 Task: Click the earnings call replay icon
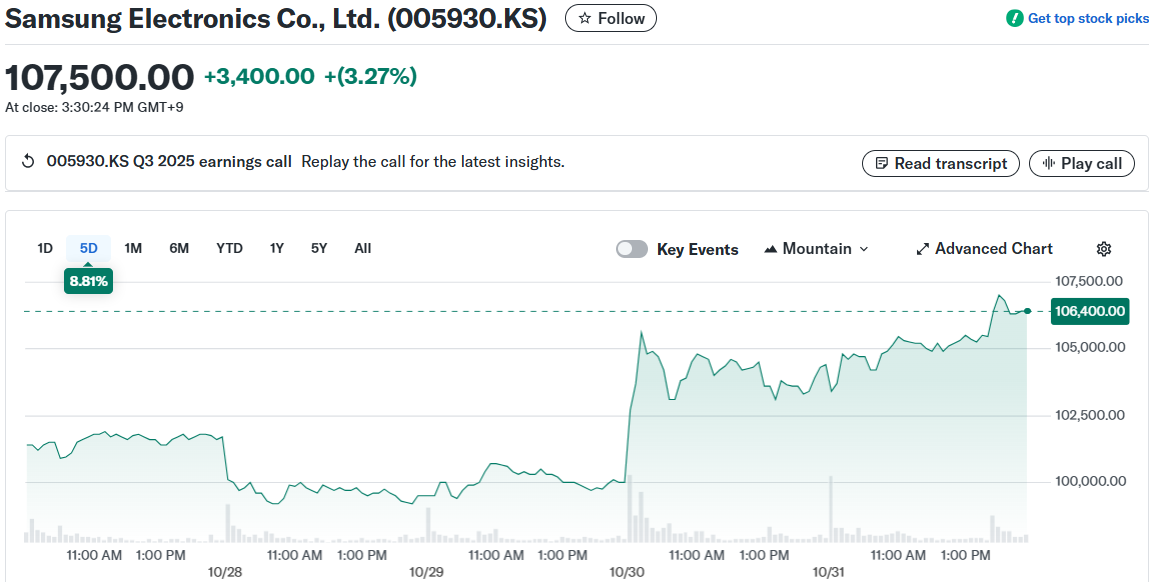click(x=28, y=162)
